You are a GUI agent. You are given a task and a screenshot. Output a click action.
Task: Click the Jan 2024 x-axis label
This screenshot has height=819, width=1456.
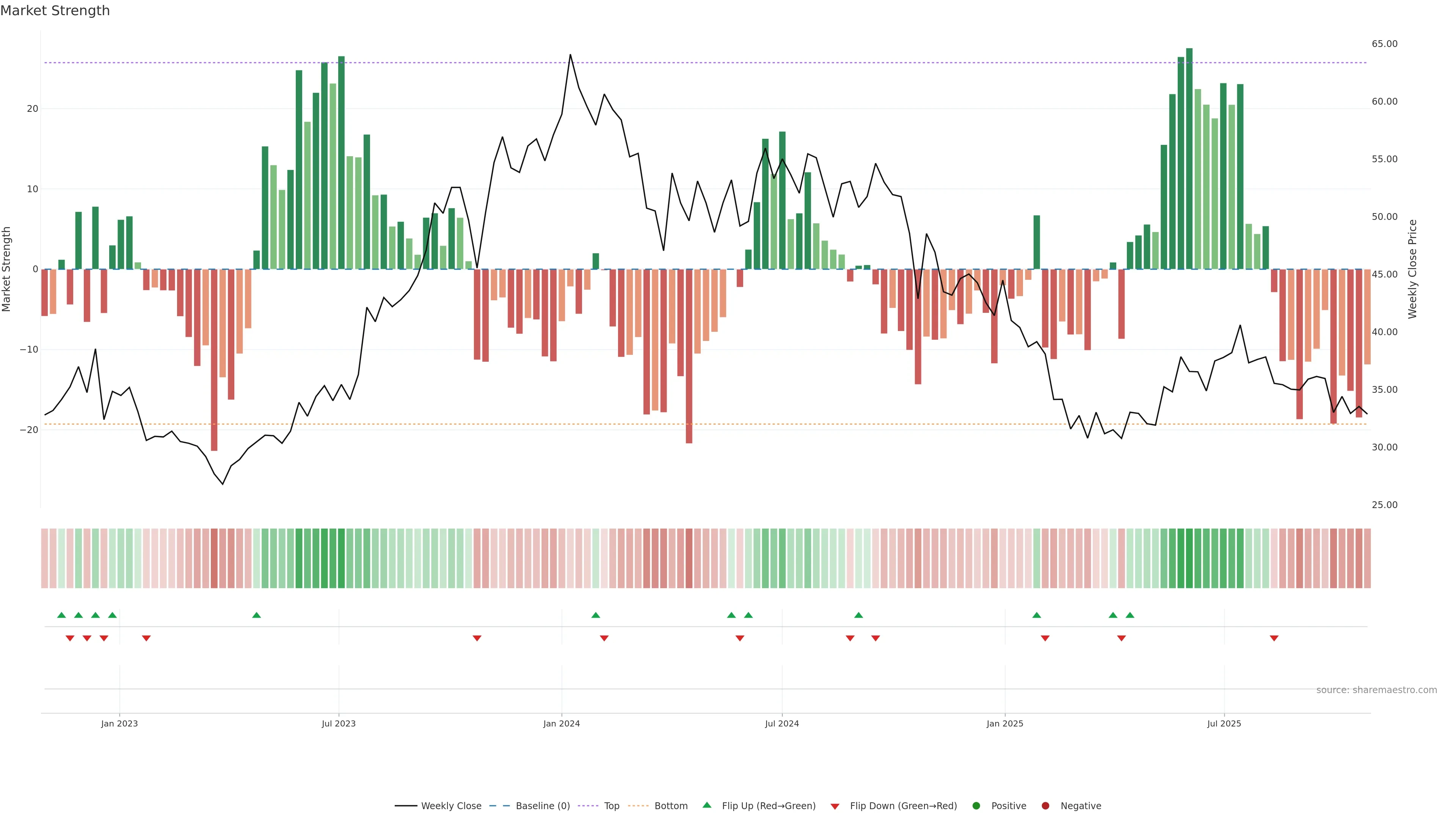tap(561, 723)
